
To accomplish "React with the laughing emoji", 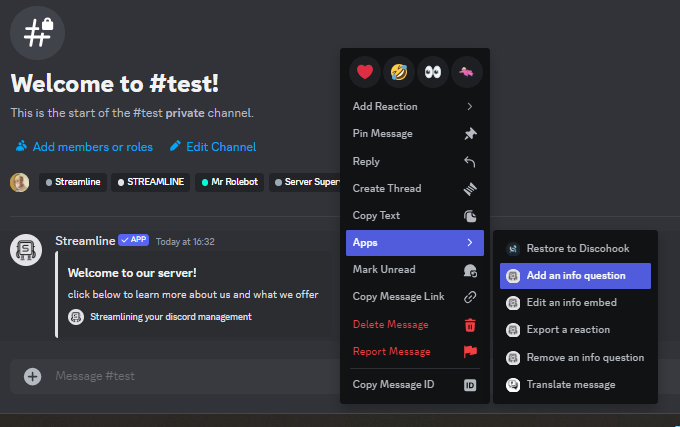I will click(x=400, y=72).
